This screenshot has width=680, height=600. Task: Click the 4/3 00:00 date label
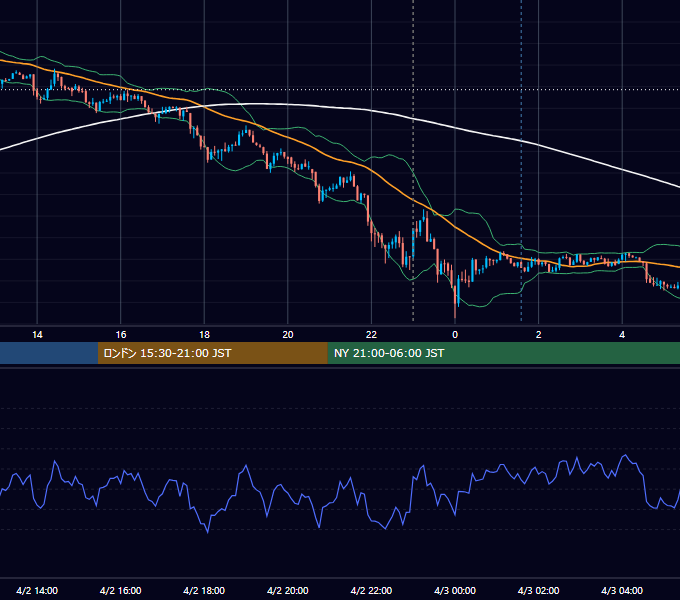coord(455,590)
